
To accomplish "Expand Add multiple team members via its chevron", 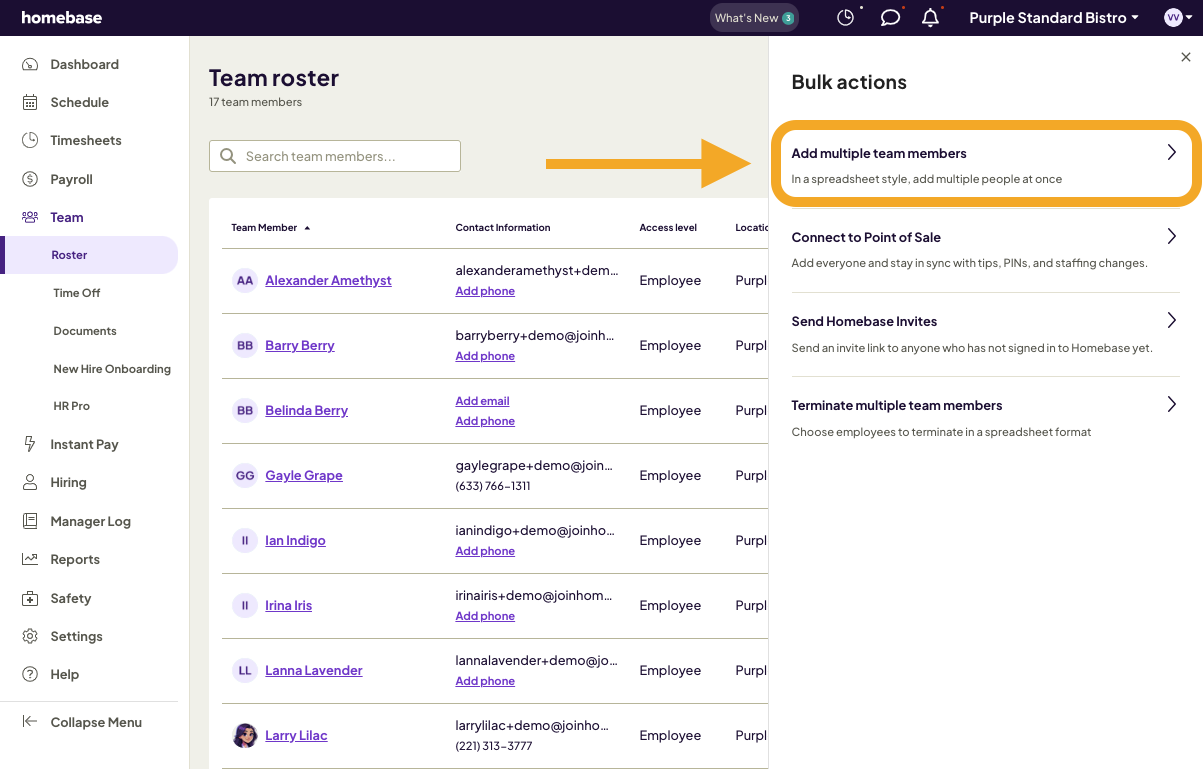I will tap(1171, 152).
